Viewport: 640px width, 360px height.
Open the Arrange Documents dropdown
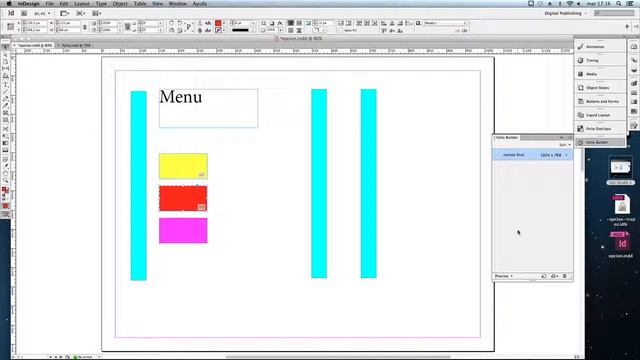pyautogui.click(x=97, y=13)
